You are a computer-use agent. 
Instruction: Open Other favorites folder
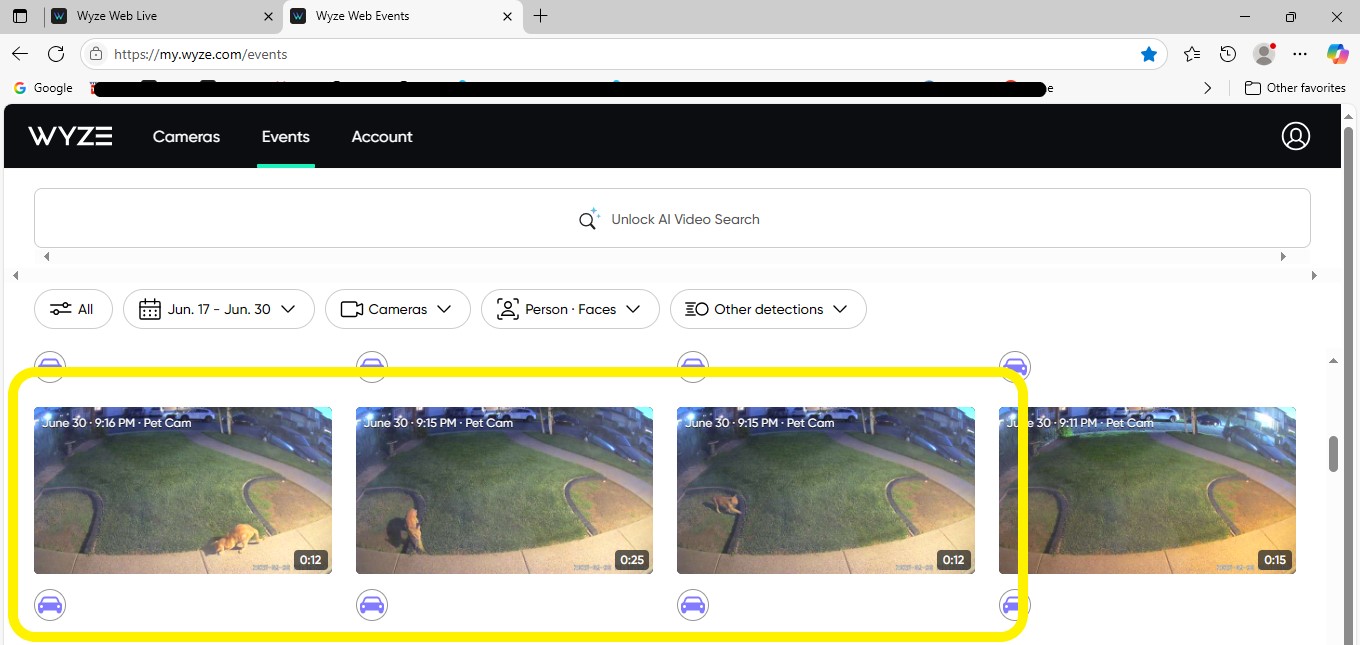coord(1295,88)
